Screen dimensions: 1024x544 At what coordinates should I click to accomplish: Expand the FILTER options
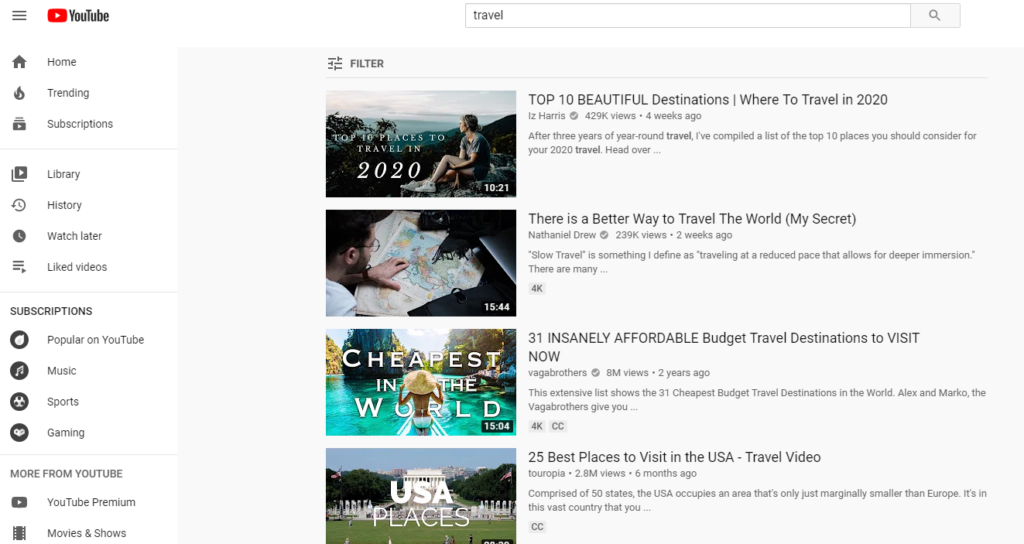point(356,63)
